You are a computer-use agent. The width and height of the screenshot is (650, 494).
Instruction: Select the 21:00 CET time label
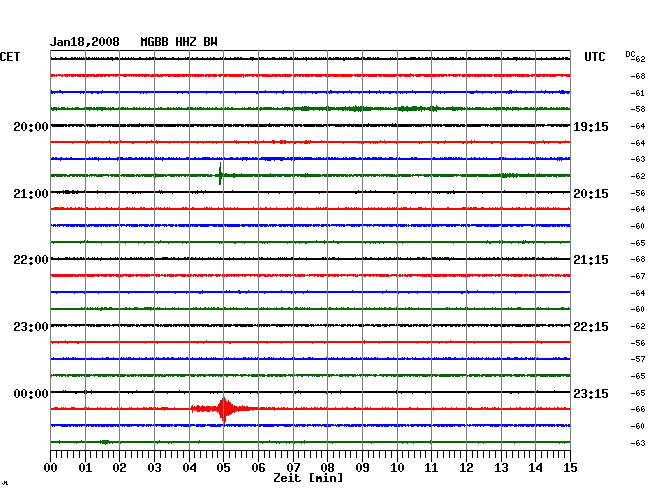[31, 194]
